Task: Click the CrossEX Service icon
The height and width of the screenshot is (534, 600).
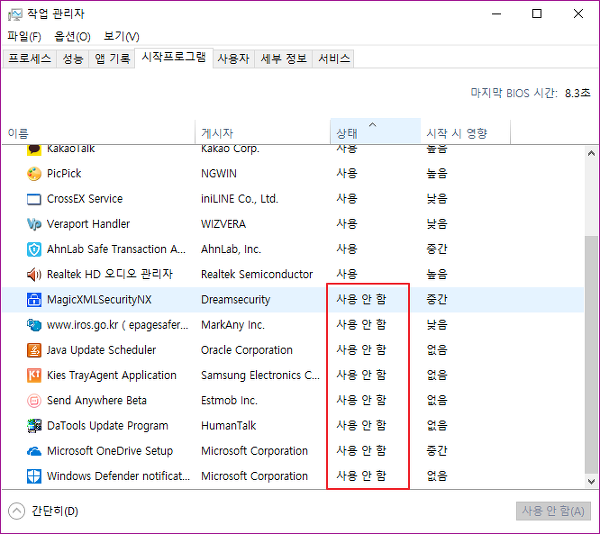Action: point(34,199)
